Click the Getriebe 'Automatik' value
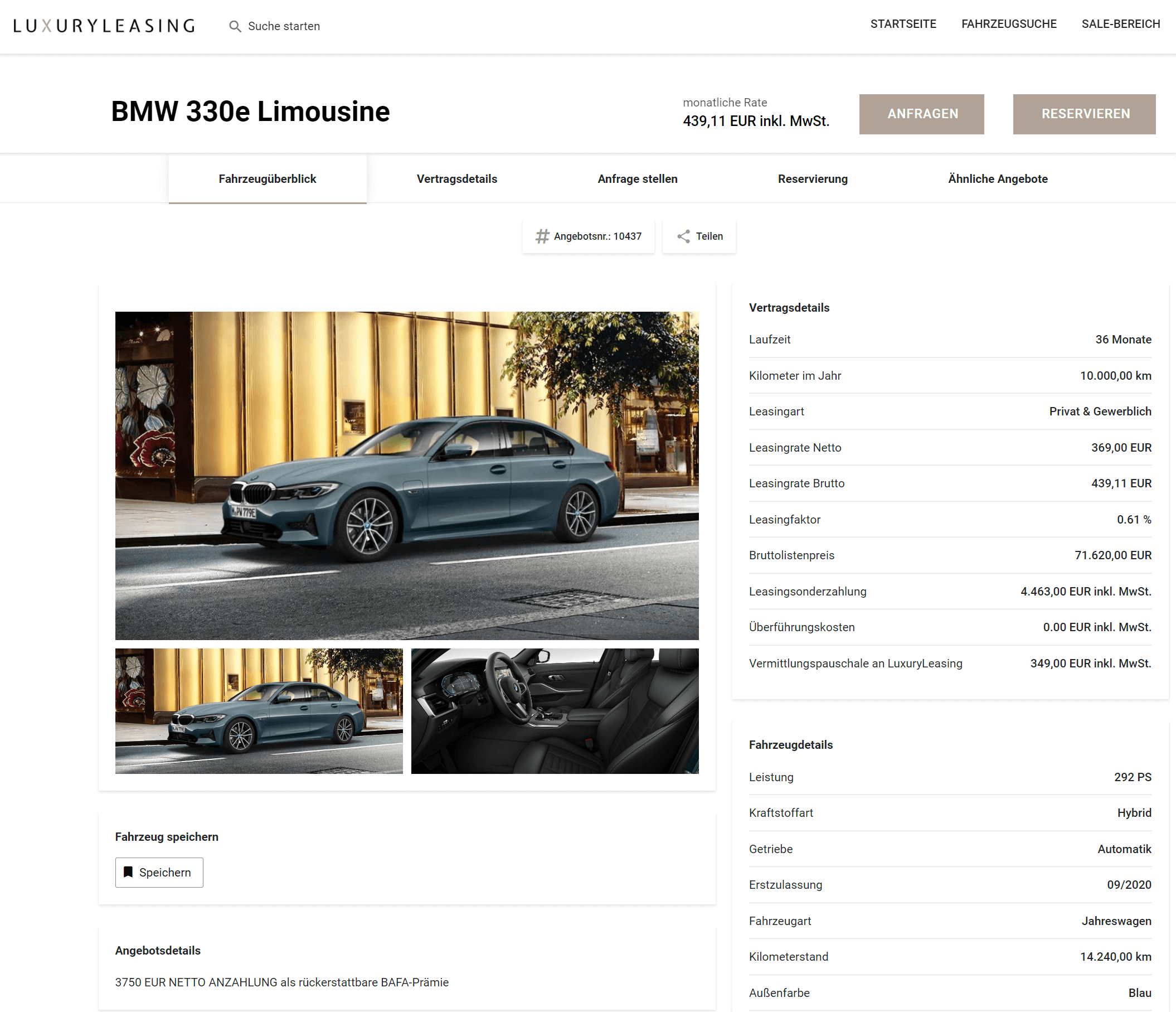1176x1012 pixels. [1124, 849]
